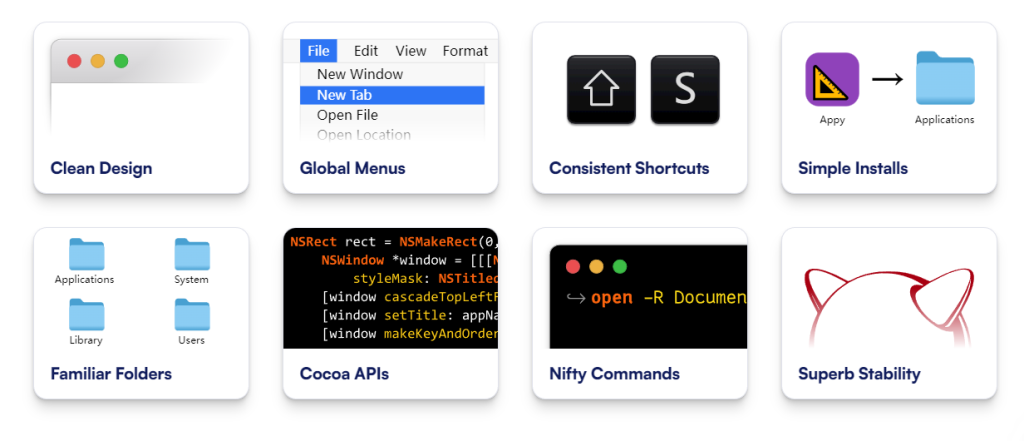1024x441 pixels.
Task: Open the Format menu
Action: tap(465, 51)
